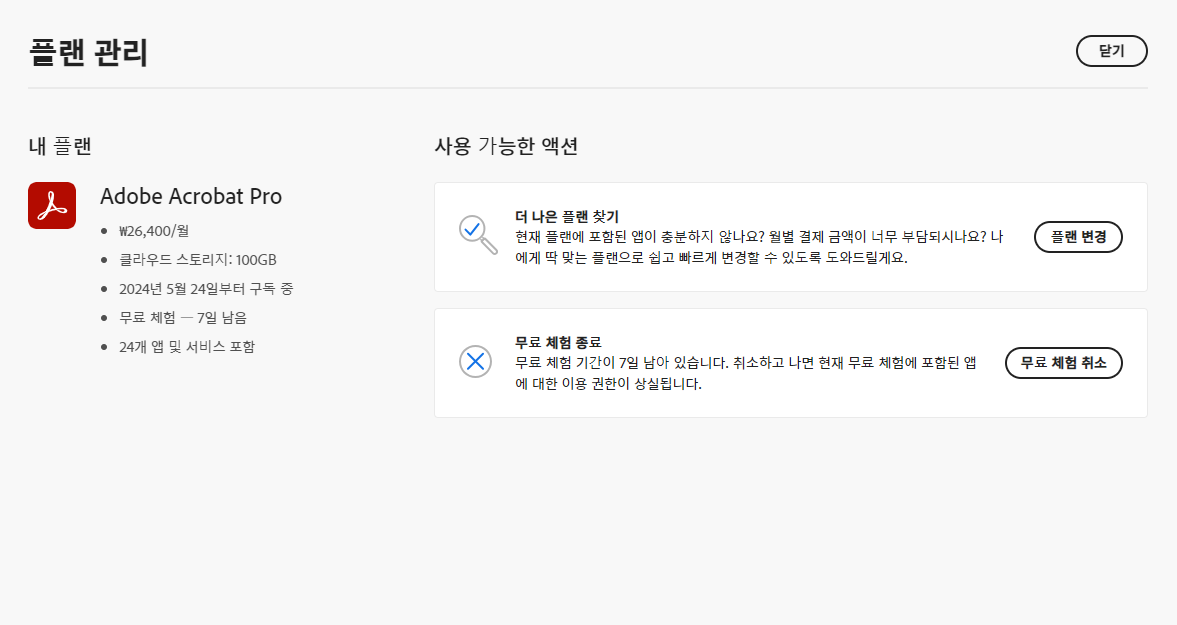Click the description under 더 나은 플랜 찾기
This screenshot has width=1177, height=625.
tap(759, 247)
